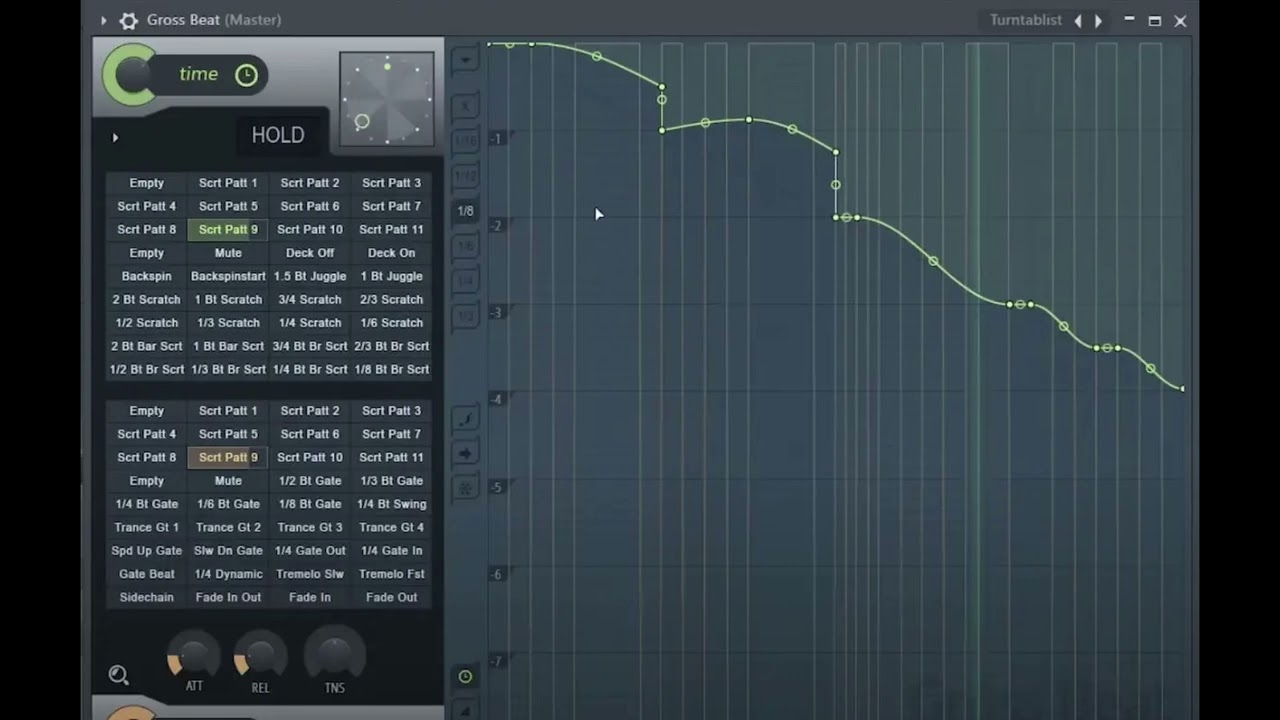Click the XY pad scratch clock display
Image resolution: width=1280 pixels, height=720 pixels.
point(387,99)
